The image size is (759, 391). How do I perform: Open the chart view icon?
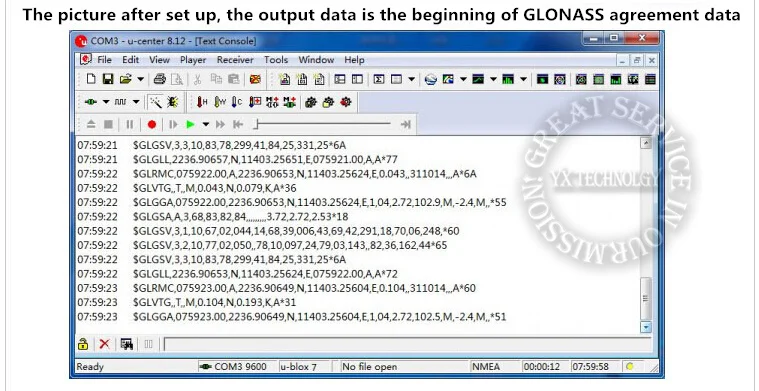pos(478,79)
